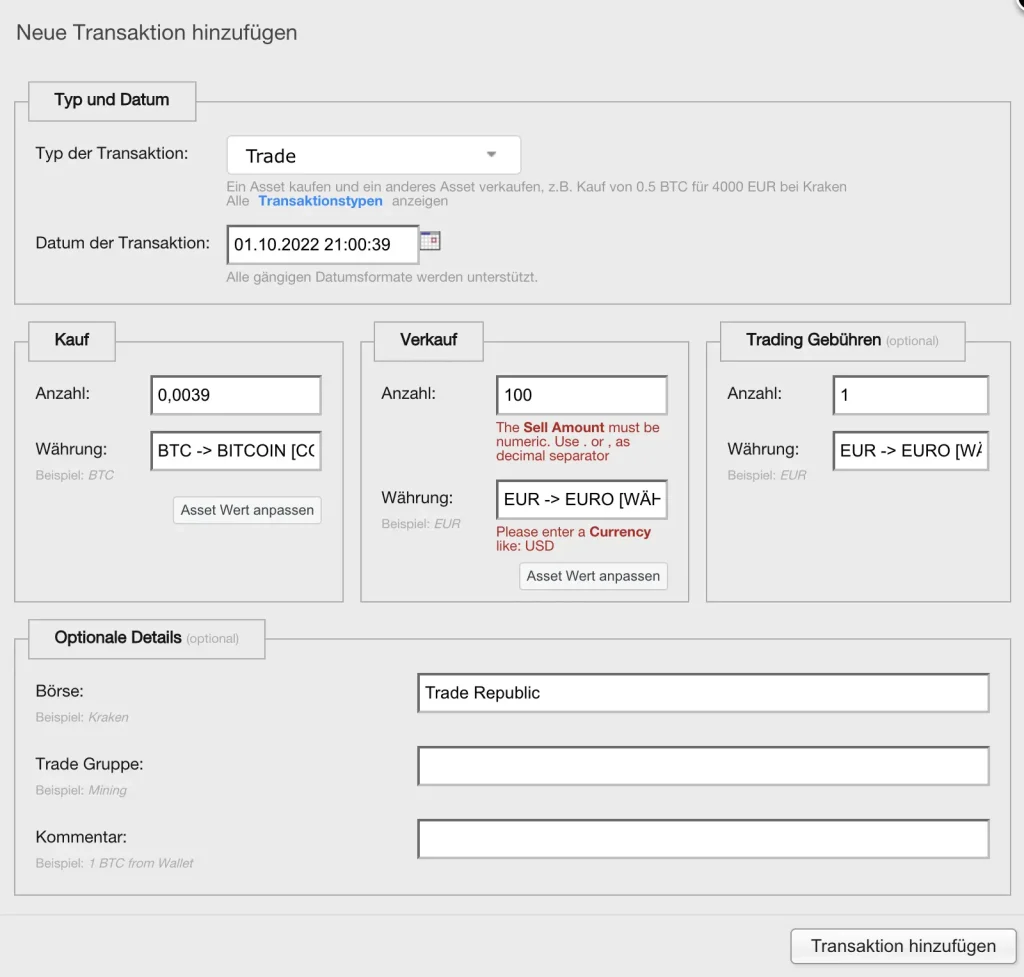The width and height of the screenshot is (1024, 977).
Task: Select the Trading Gebühren Währung field
Action: tap(910, 451)
